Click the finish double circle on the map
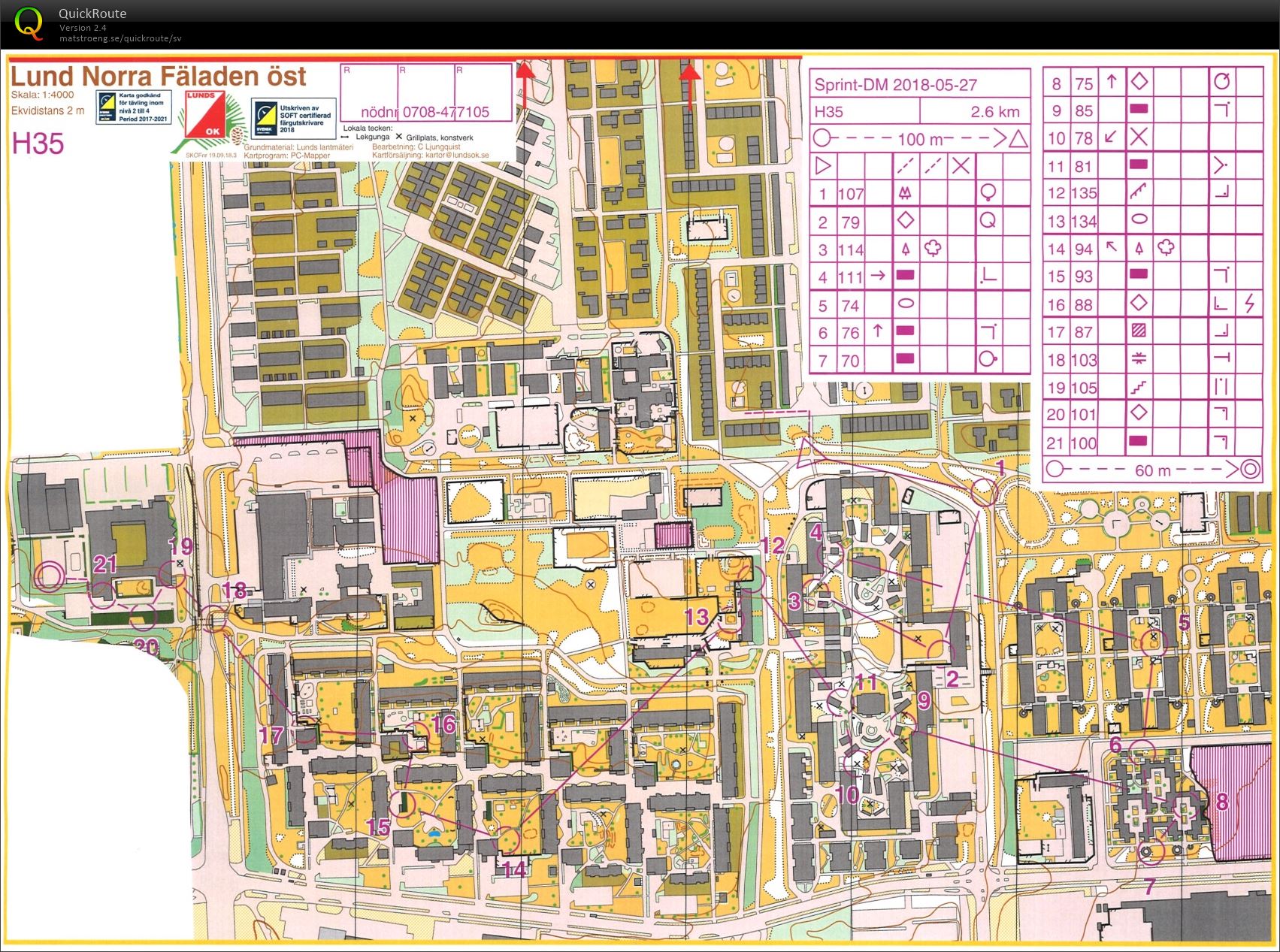The width and height of the screenshot is (1280, 952). coord(50,577)
